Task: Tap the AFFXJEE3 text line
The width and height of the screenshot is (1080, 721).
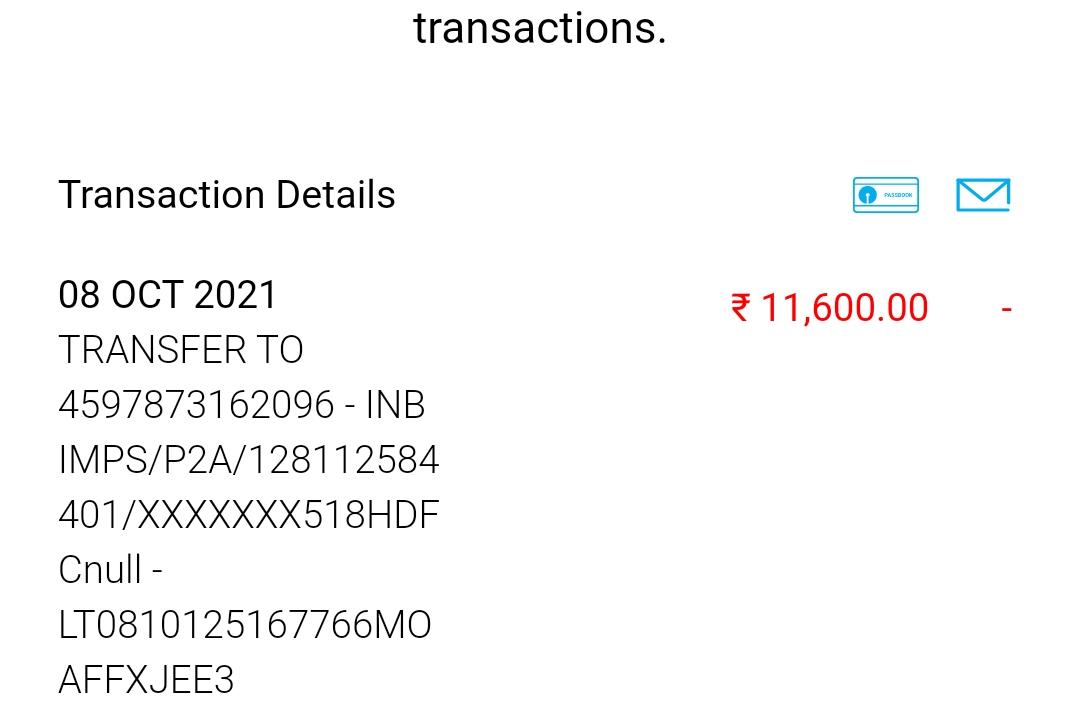Action: [x=146, y=680]
